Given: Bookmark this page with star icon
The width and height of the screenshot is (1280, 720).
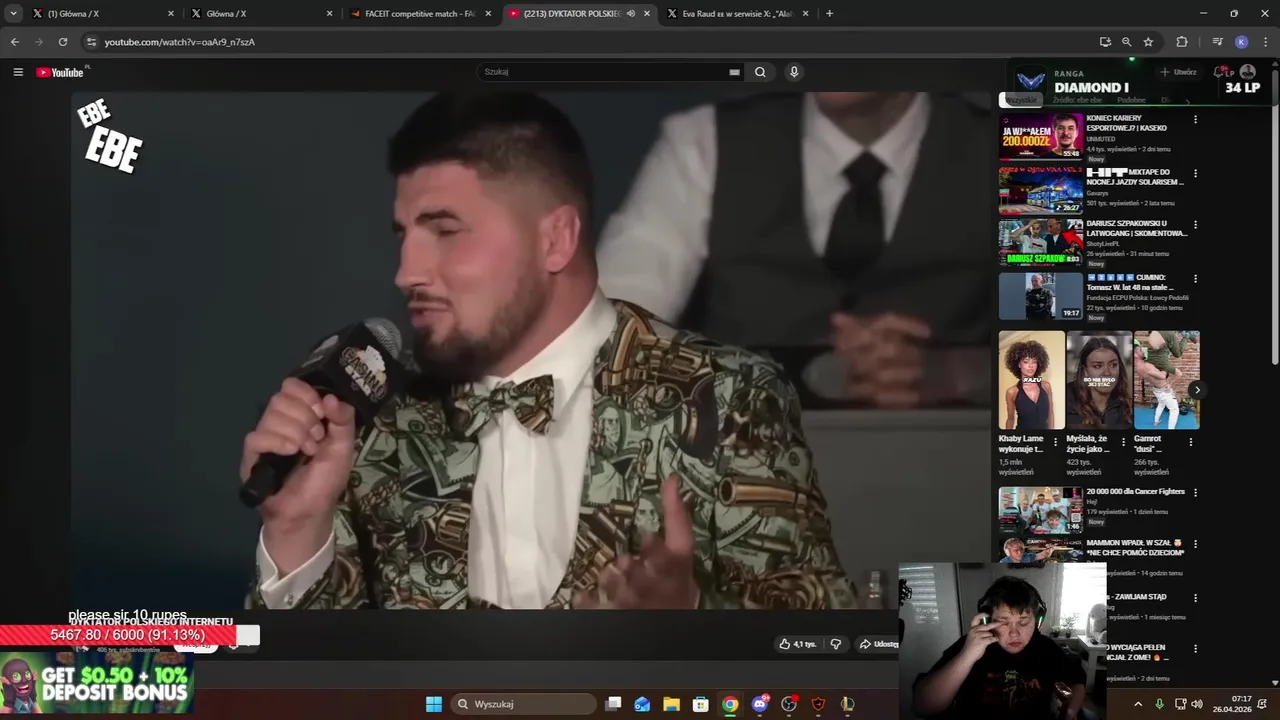Looking at the screenshot, I should pyautogui.click(x=1148, y=42).
